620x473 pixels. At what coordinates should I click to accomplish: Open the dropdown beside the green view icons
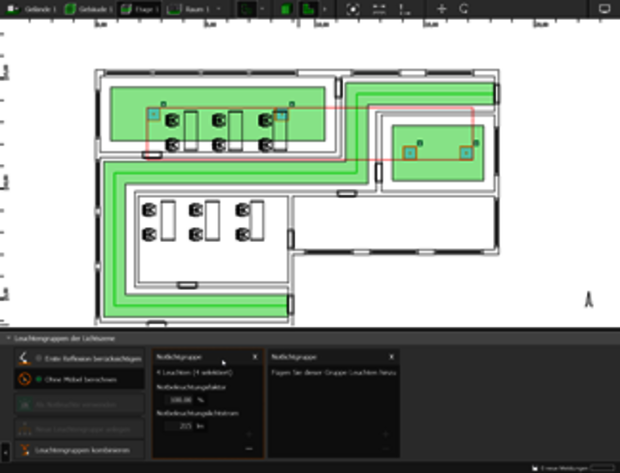(324, 8)
